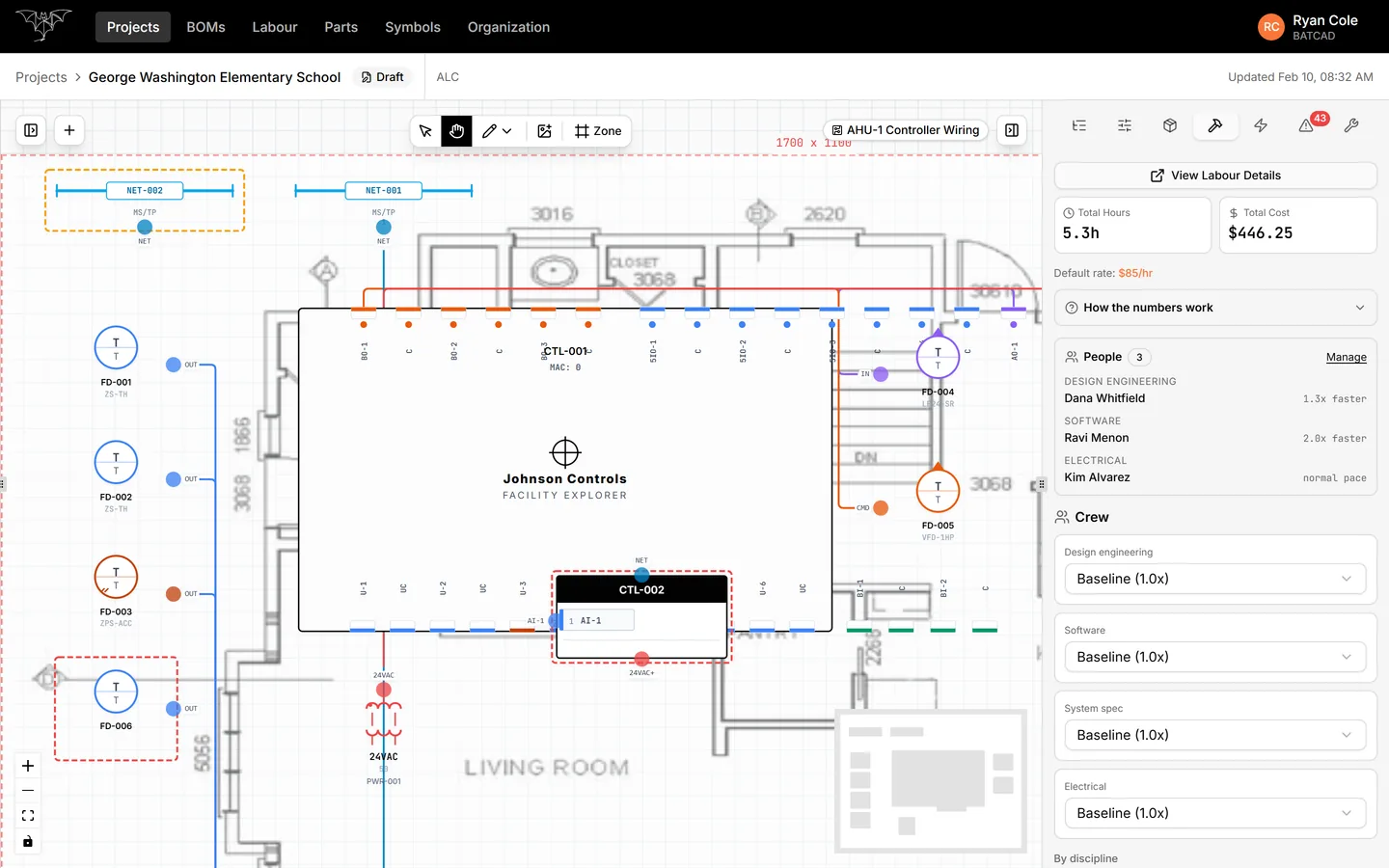Open the box parts panel tab
This screenshot has height=868, width=1389.
tap(1170, 125)
